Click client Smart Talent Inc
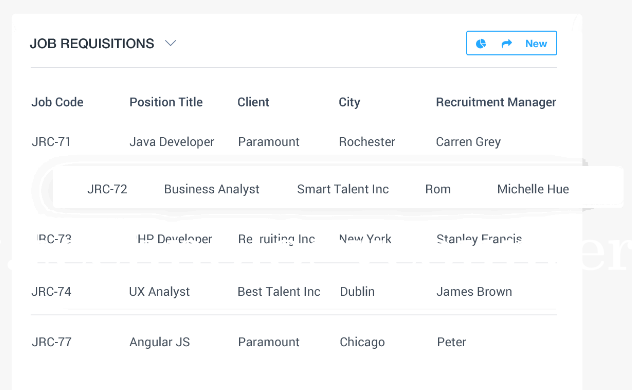The height and width of the screenshot is (390, 632). (x=343, y=189)
